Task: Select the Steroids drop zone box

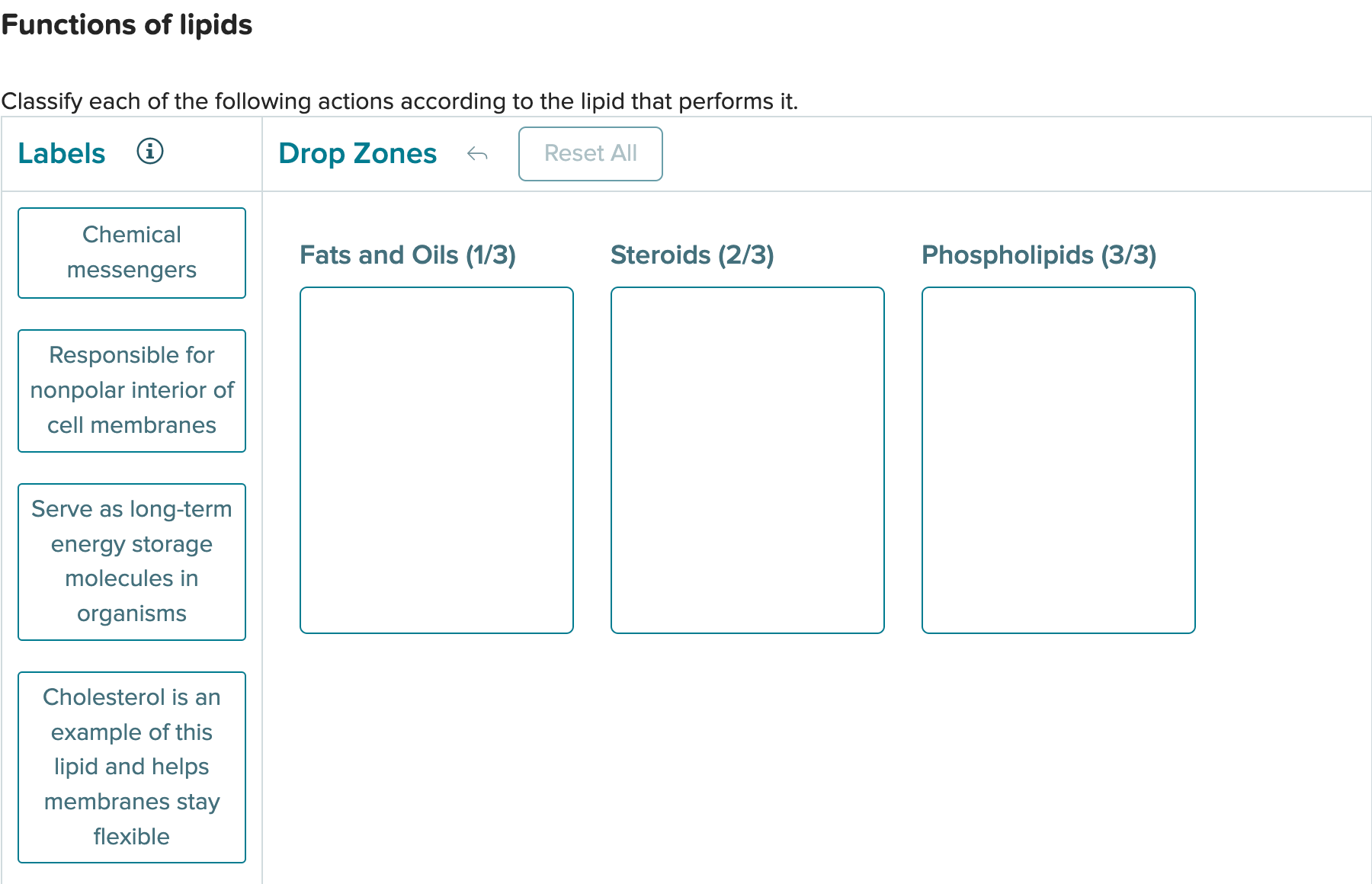Action: (x=747, y=457)
